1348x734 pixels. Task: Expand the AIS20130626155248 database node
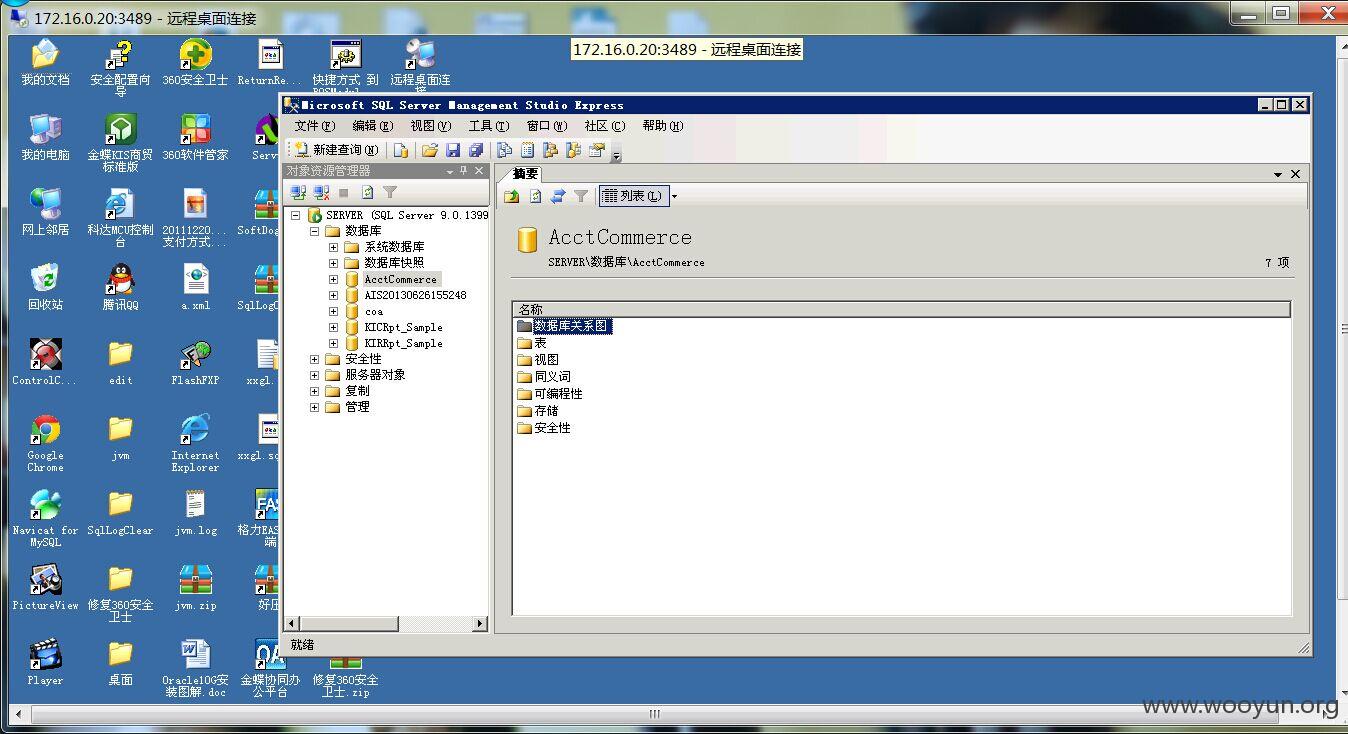333,295
